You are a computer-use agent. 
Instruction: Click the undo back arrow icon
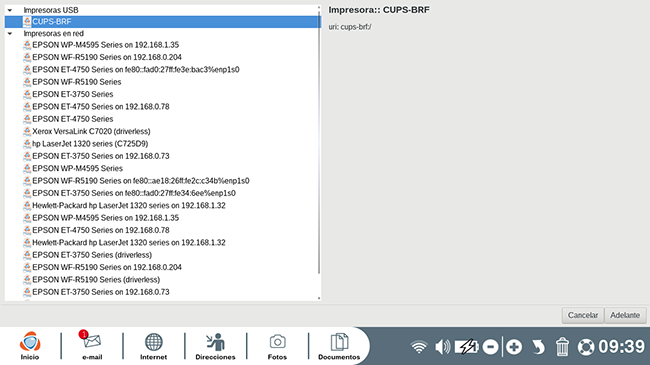click(538, 347)
